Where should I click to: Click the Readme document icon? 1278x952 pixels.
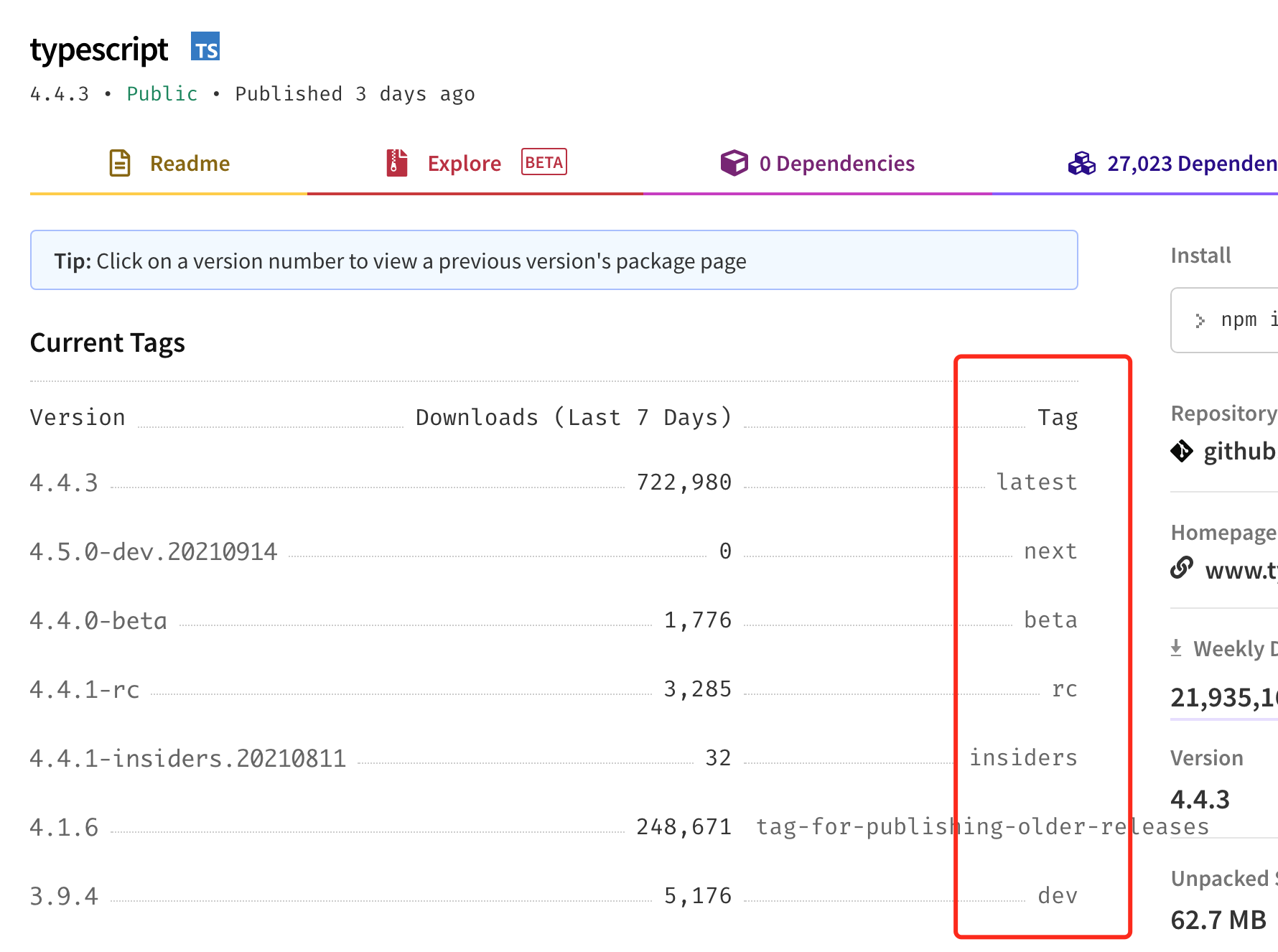pyautogui.click(x=120, y=163)
